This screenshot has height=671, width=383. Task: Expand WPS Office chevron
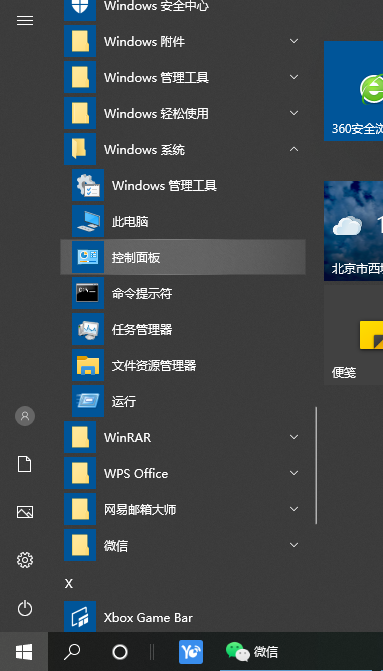pyautogui.click(x=294, y=473)
